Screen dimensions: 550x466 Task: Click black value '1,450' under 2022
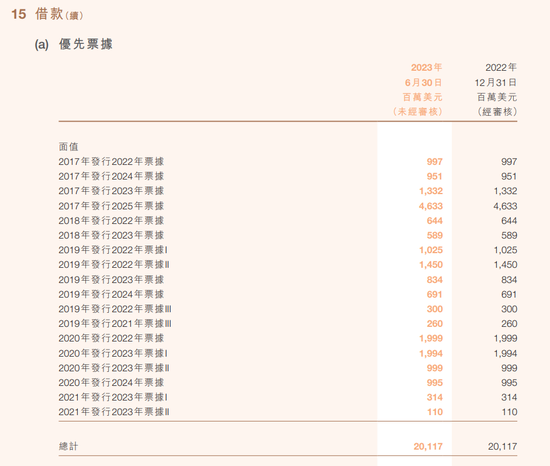click(x=505, y=265)
